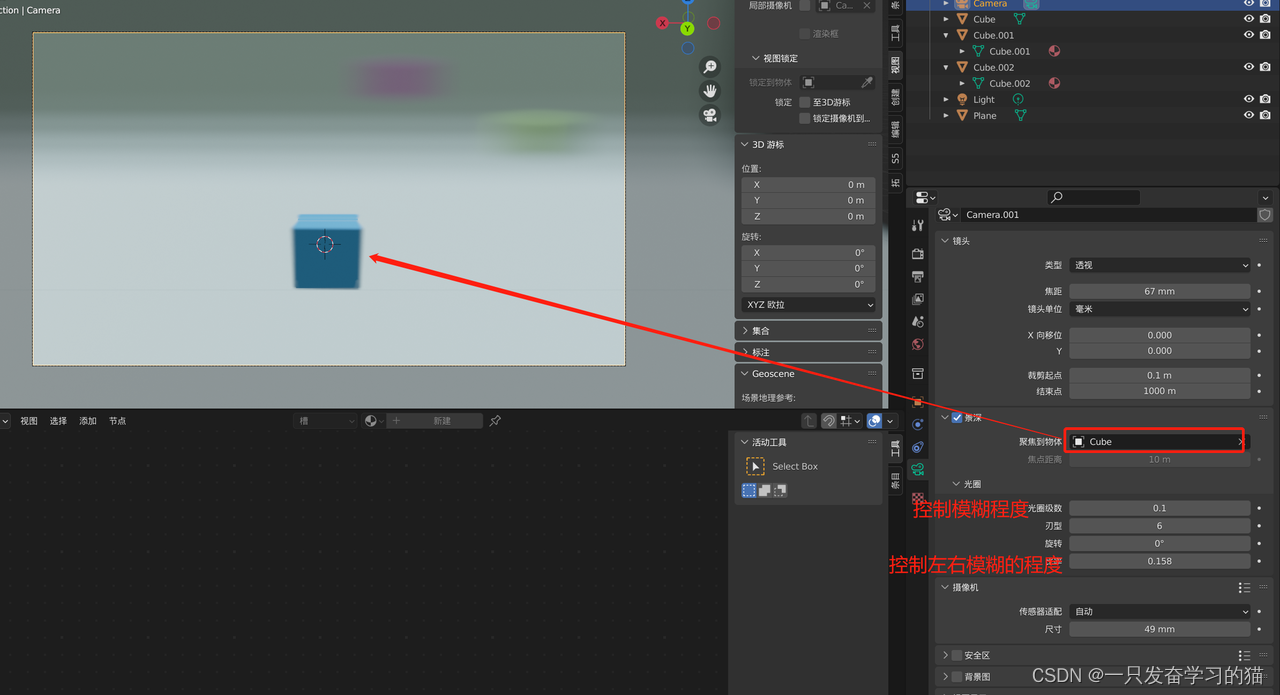The image size is (1280, 695).
Task: Click the zoom magnifier icon in the viewport
Action: [710, 67]
